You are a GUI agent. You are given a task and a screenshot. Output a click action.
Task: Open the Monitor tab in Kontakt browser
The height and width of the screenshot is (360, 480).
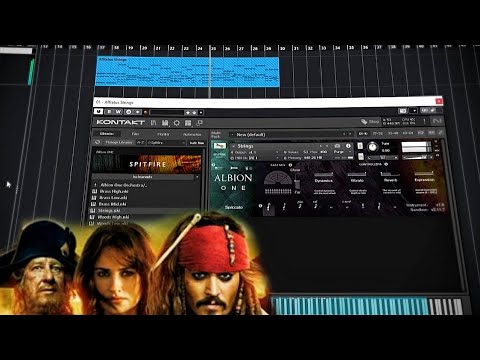163,134
